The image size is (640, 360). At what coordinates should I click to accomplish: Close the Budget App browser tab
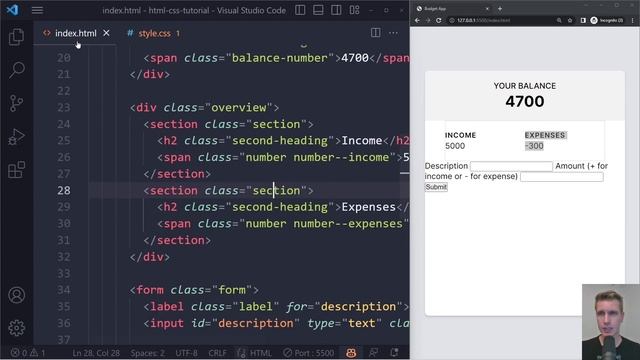point(487,9)
